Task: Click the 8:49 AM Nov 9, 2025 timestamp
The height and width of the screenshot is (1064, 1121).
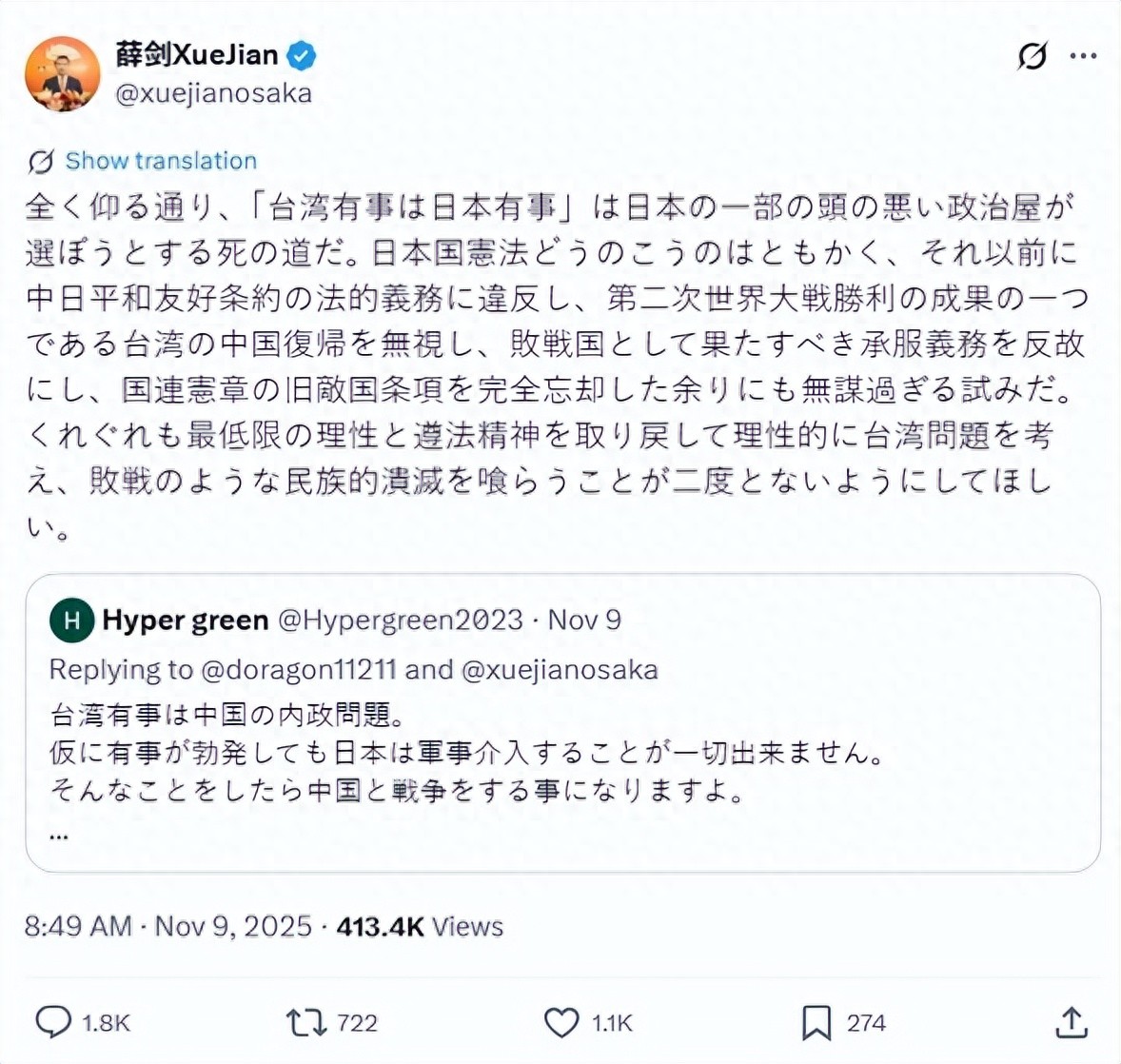Action: (168, 926)
